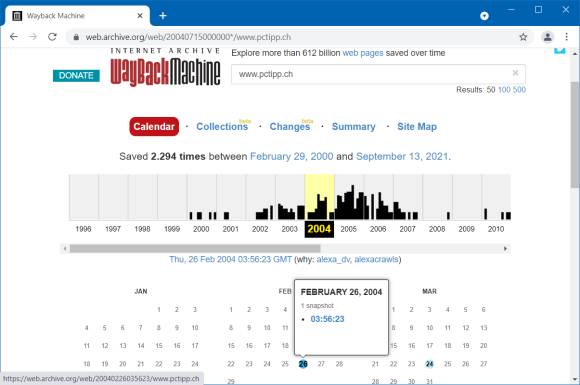Image resolution: width=580 pixels, height=385 pixels.
Task: Open the Chrome profile avatar
Action: point(547,37)
